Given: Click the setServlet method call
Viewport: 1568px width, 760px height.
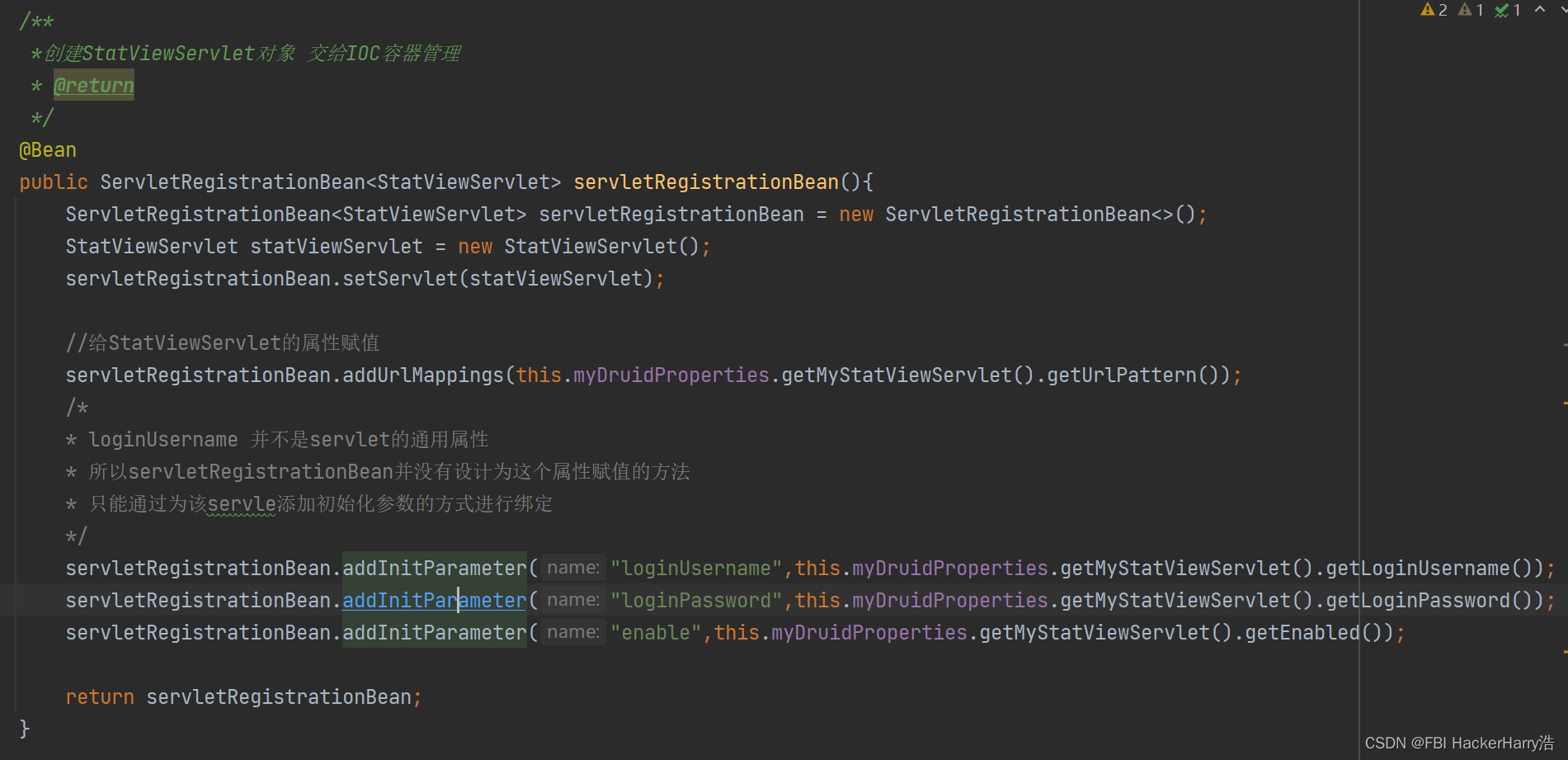Looking at the screenshot, I should click(400, 279).
